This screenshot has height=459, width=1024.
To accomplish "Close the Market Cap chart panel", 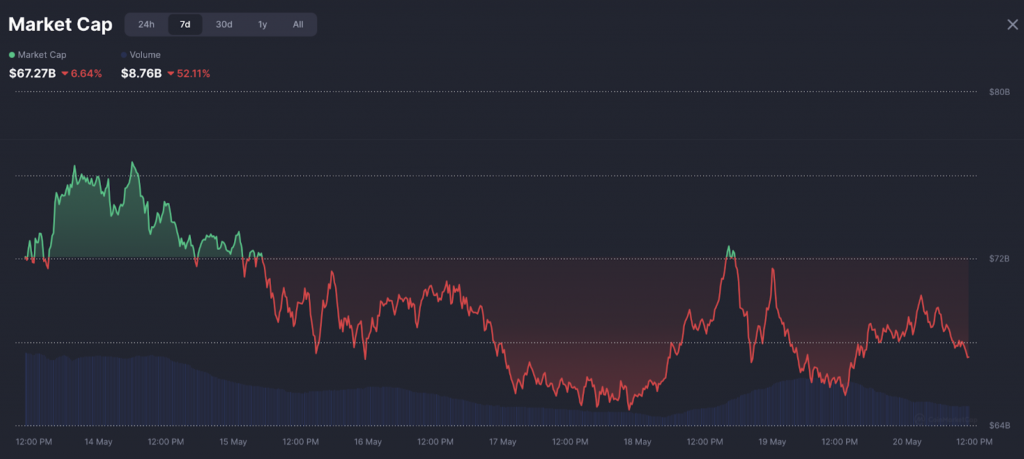I will (1012, 24).
